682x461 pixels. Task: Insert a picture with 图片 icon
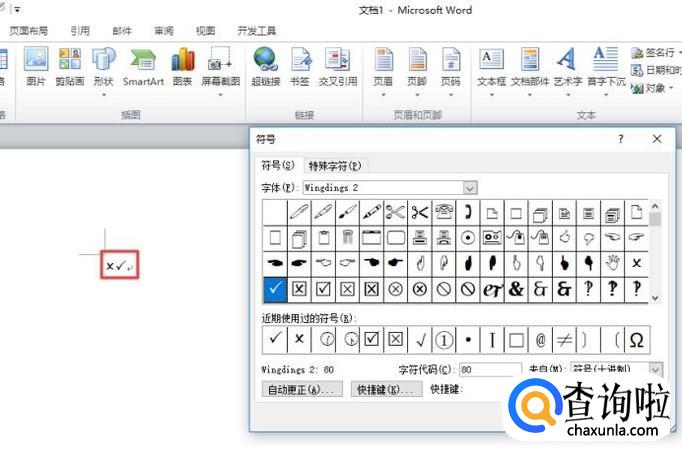click(x=36, y=67)
